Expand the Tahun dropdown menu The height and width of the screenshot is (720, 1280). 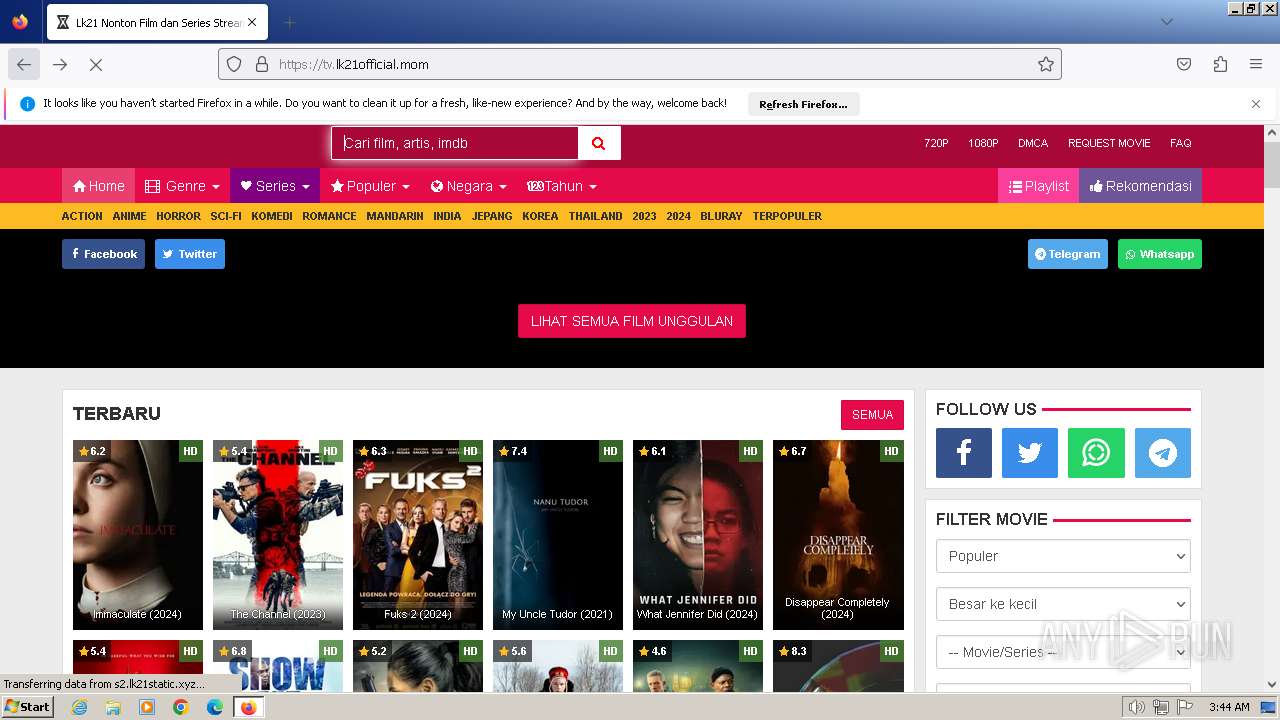point(562,186)
